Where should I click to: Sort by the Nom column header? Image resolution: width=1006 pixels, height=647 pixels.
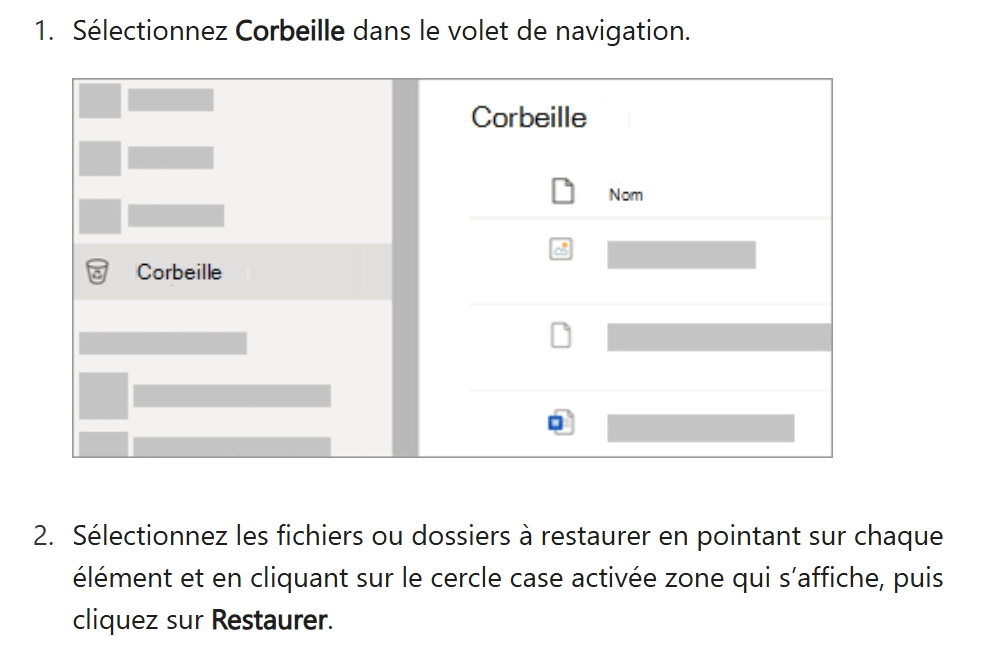pos(626,194)
